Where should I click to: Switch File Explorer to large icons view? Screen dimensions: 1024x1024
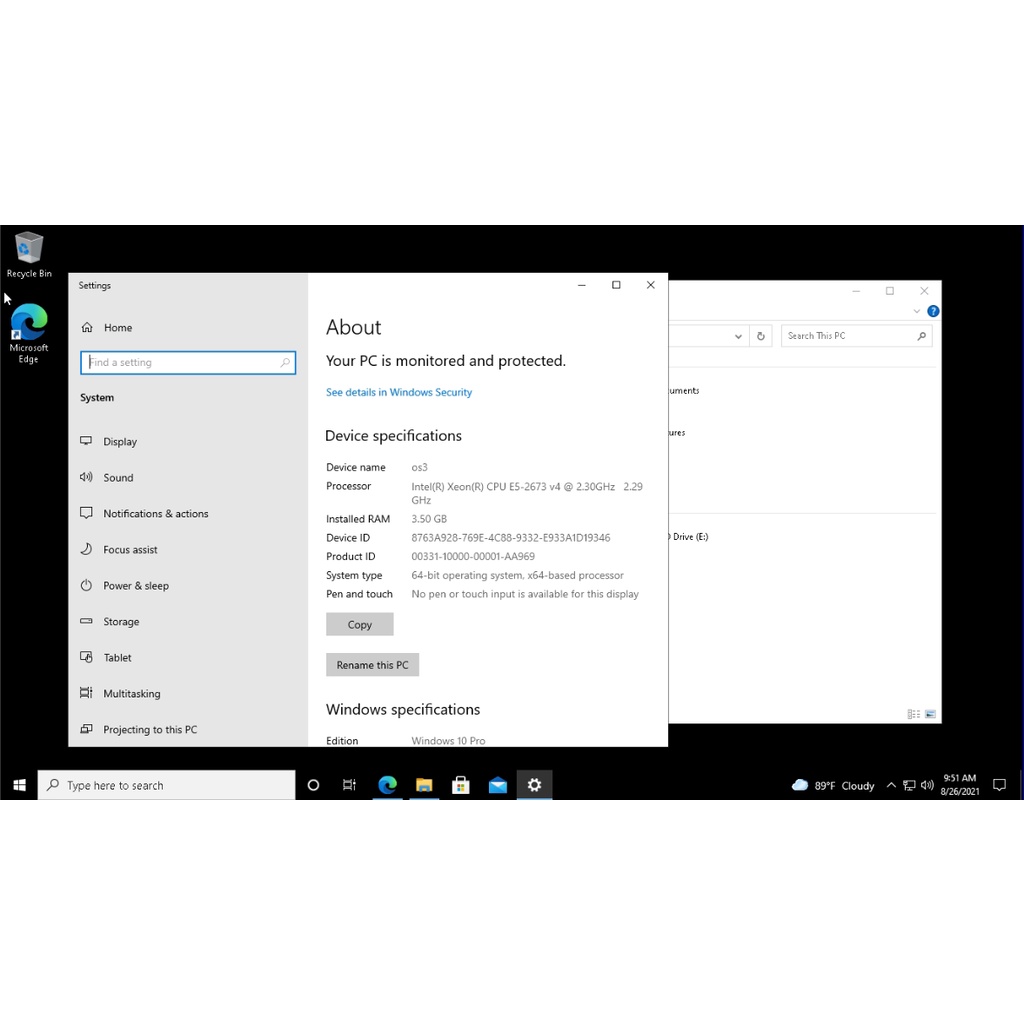point(931,714)
